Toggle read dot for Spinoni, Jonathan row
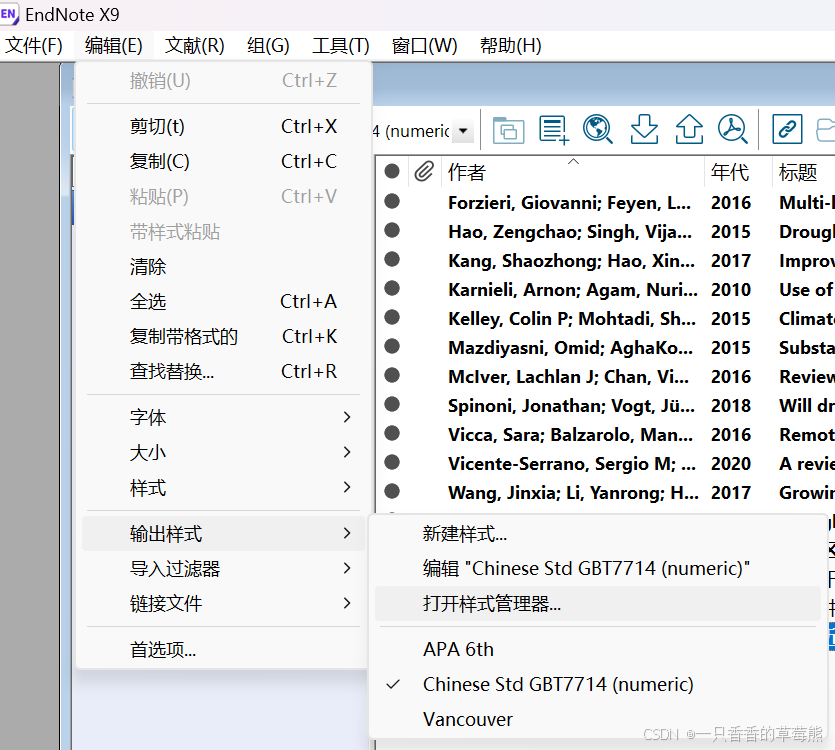Screen dimensions: 835x750 point(392,404)
